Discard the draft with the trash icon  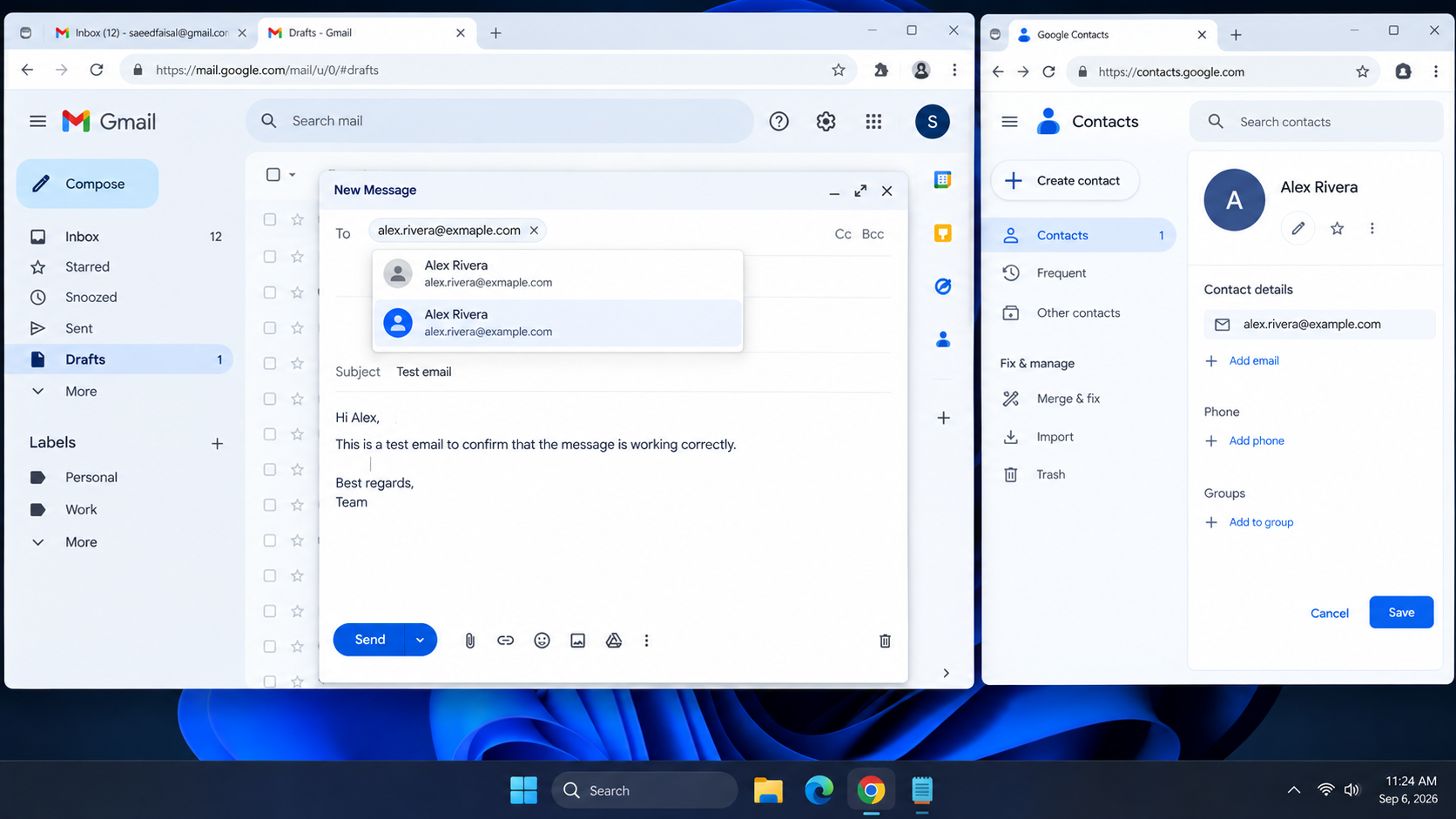pos(885,641)
